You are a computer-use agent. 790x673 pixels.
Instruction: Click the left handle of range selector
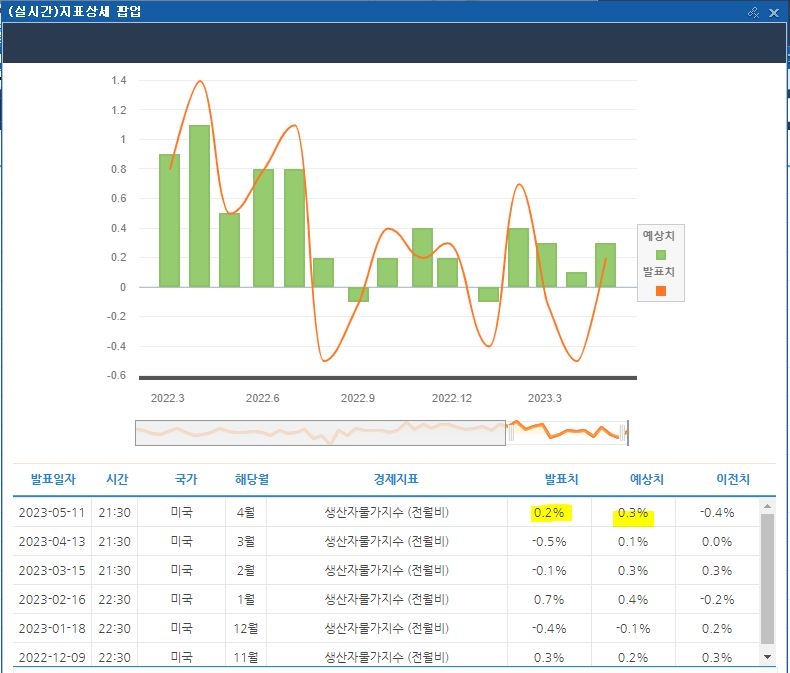(x=511, y=433)
